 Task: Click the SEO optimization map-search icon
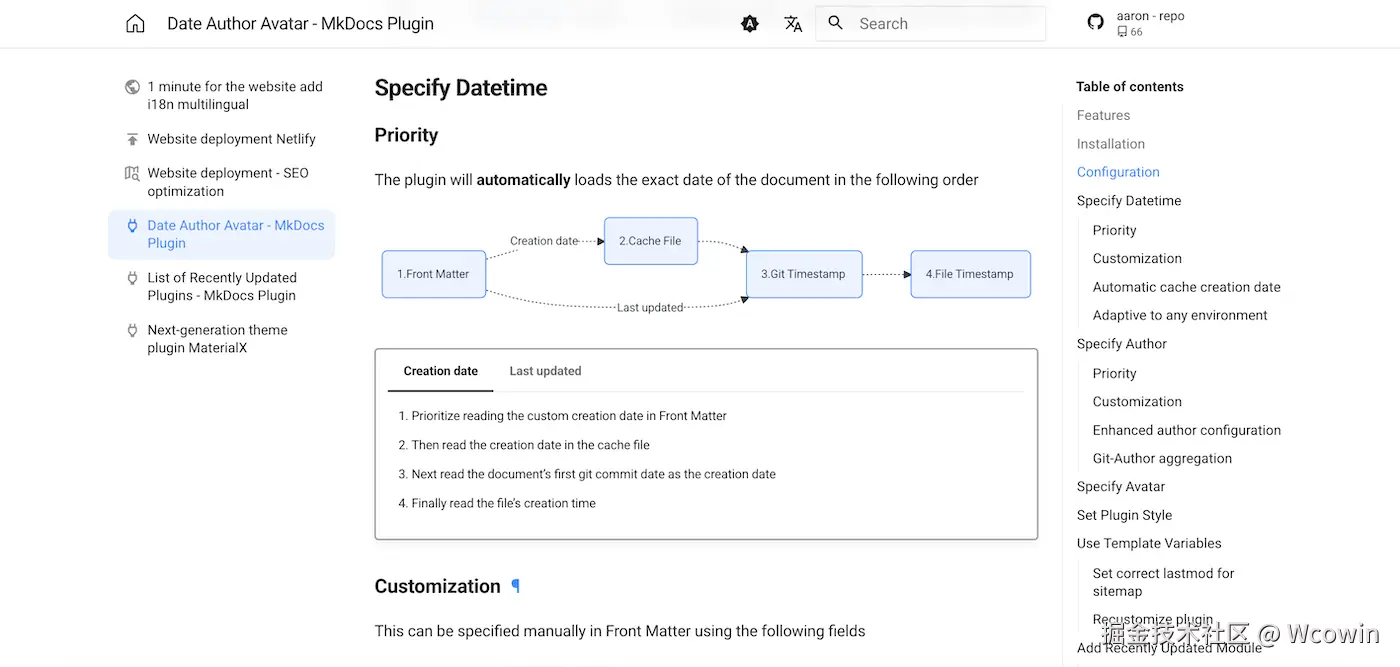point(132,173)
